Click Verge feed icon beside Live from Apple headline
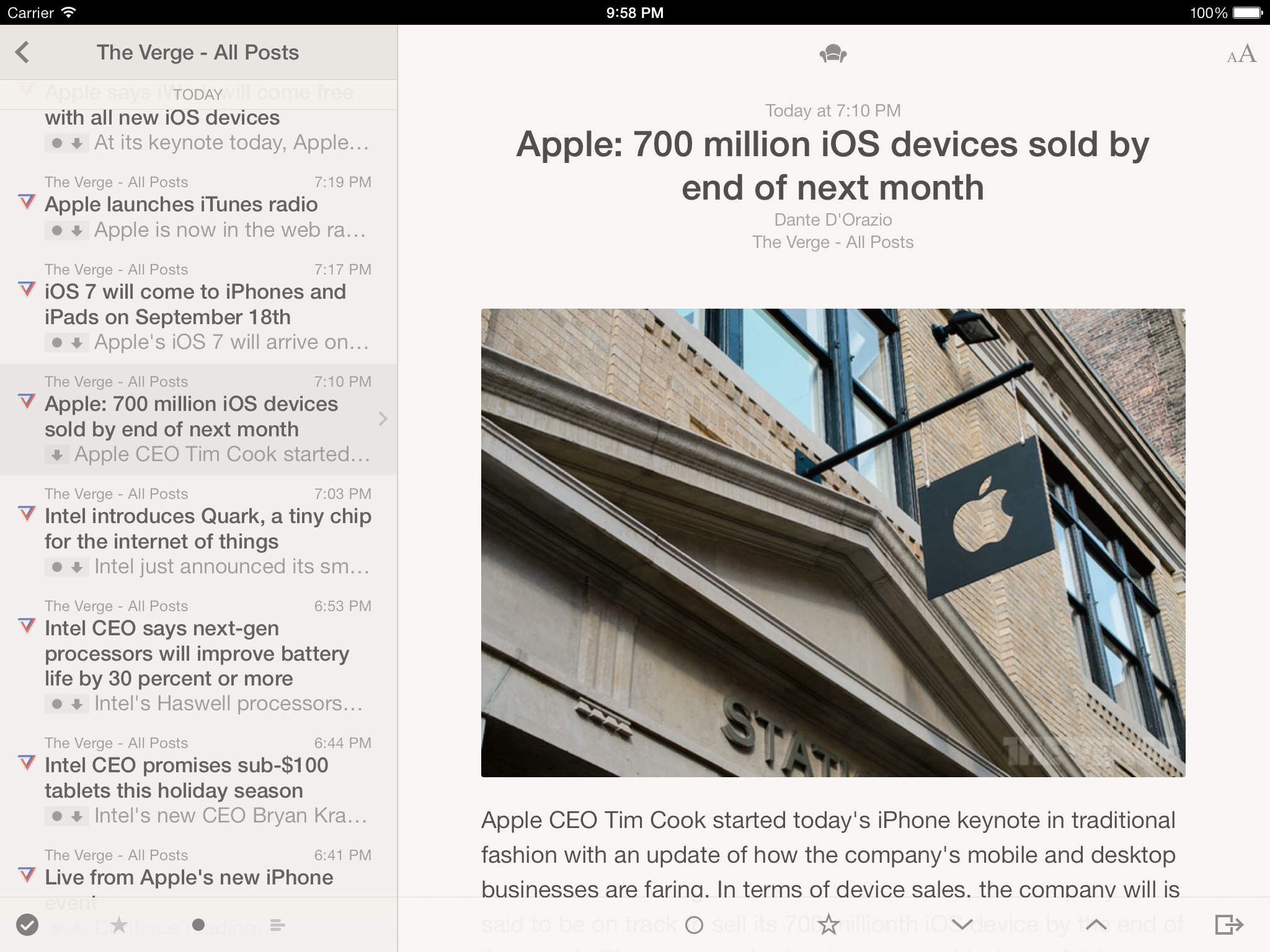1270x952 pixels. pyautogui.click(x=27, y=875)
